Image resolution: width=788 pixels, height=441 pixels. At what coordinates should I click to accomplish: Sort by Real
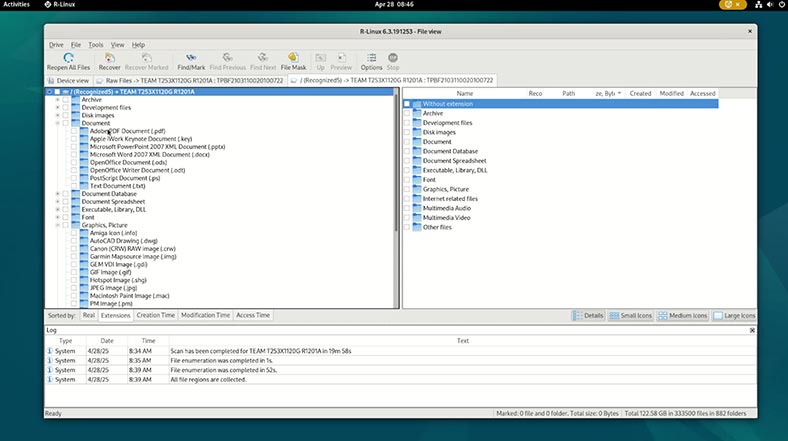coord(88,315)
